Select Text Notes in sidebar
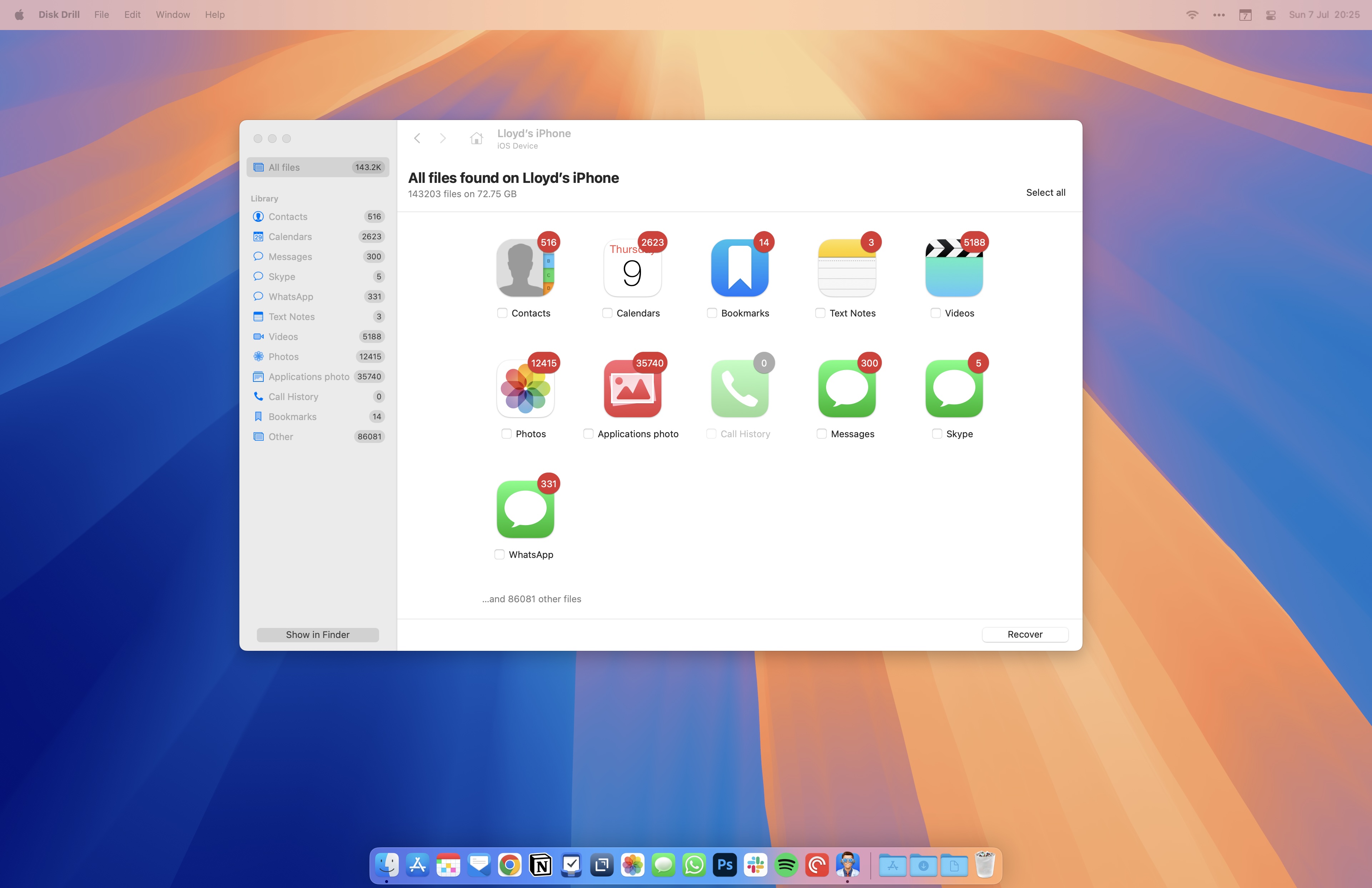The height and width of the screenshot is (888, 1372). 318,316
